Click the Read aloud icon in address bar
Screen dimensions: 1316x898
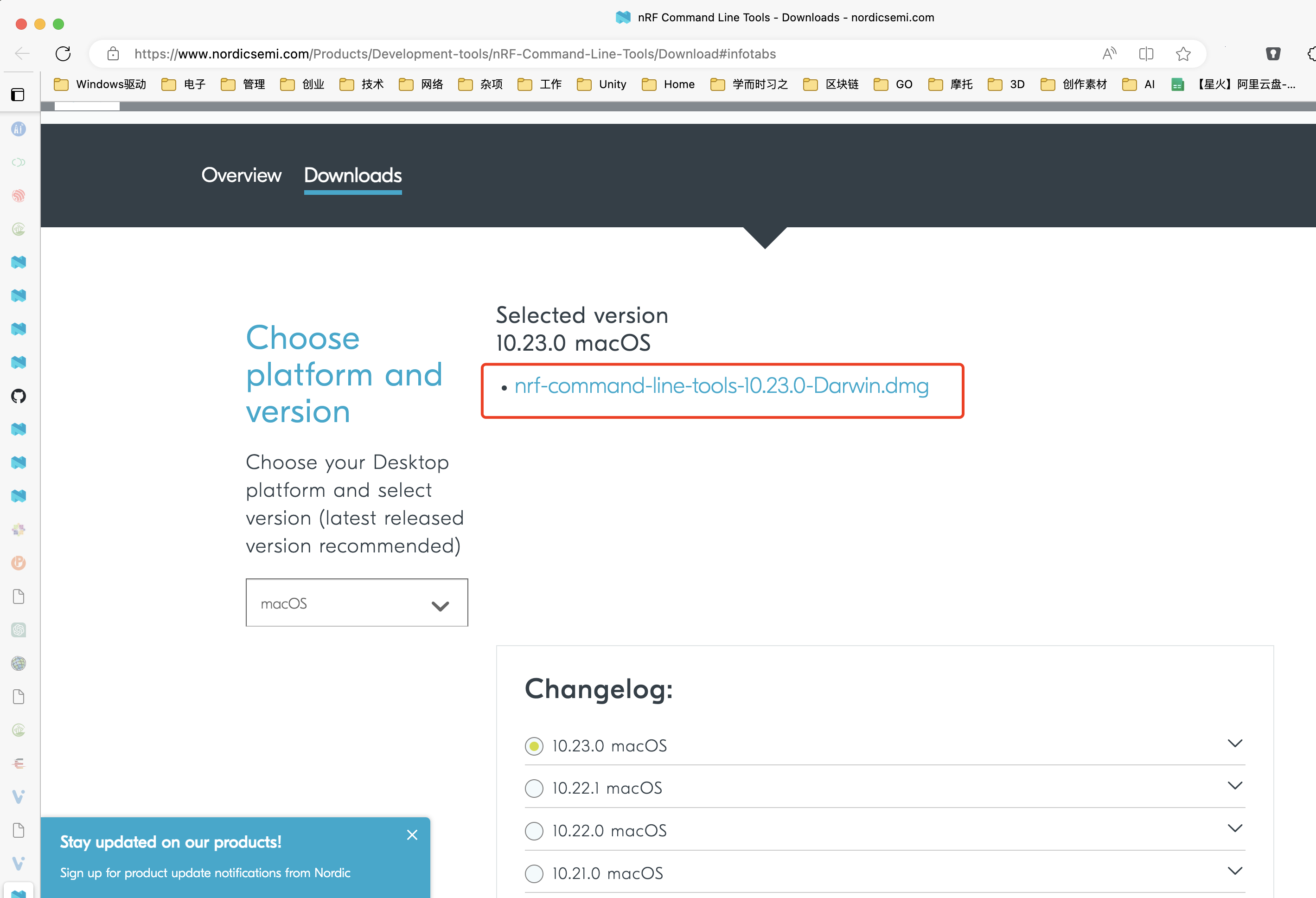pos(1109,54)
